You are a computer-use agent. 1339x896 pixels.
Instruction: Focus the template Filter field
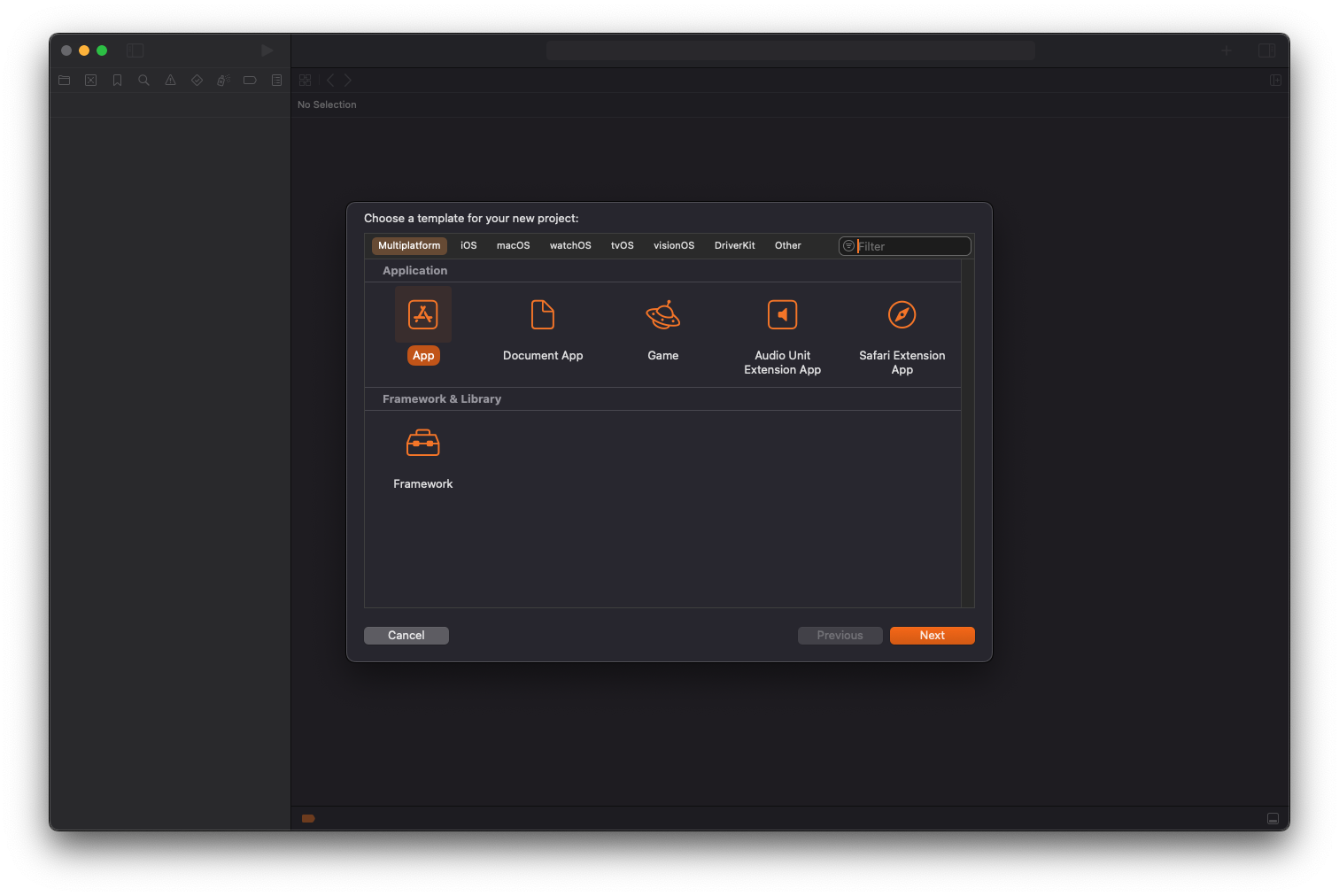905,246
